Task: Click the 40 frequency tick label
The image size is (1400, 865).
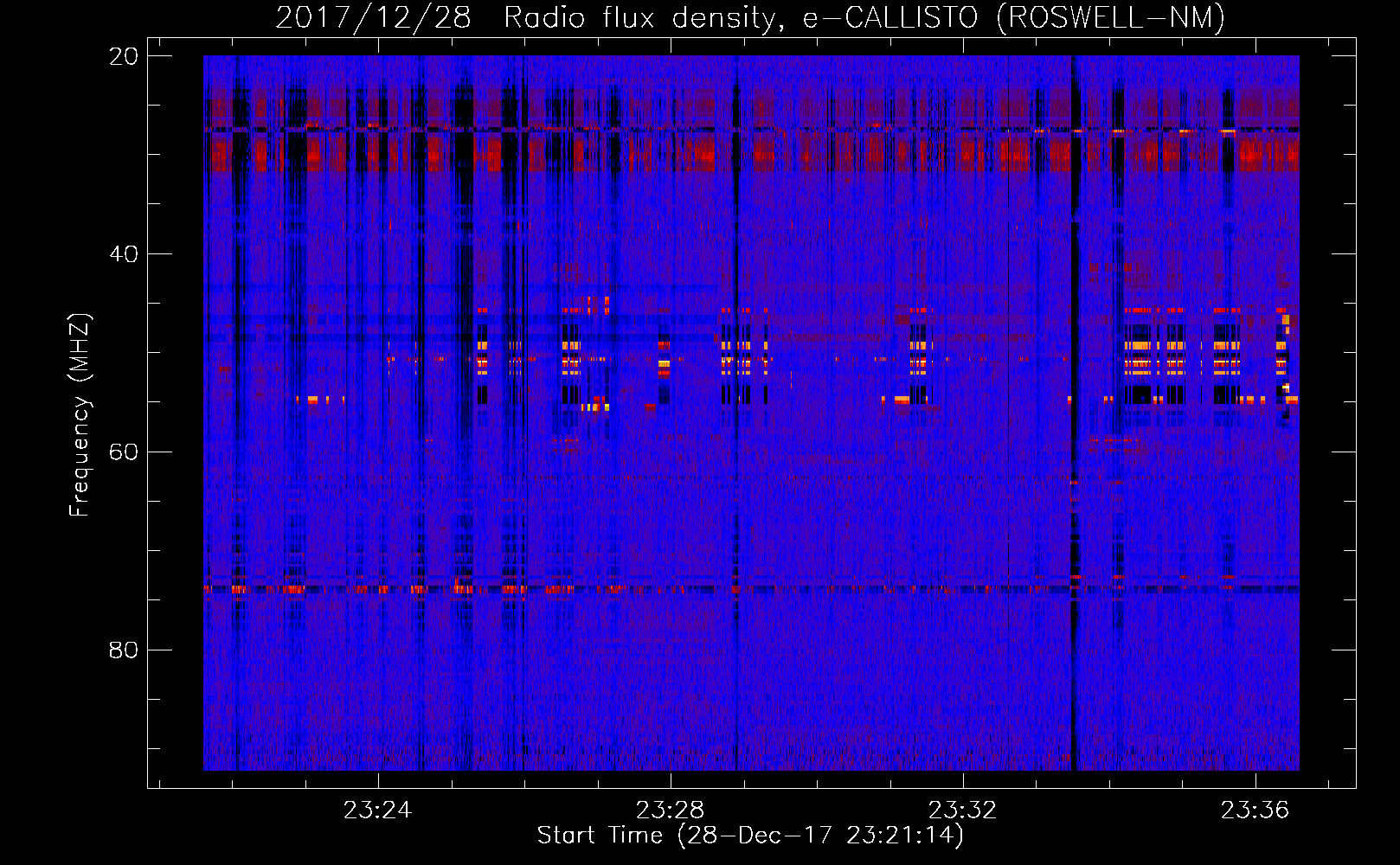Action: [124, 254]
